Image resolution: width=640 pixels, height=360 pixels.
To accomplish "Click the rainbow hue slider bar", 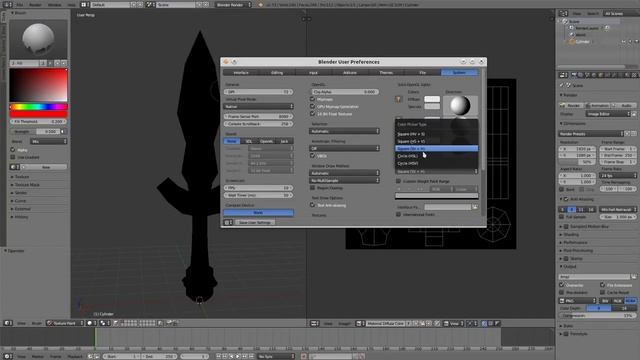I will [38, 107].
